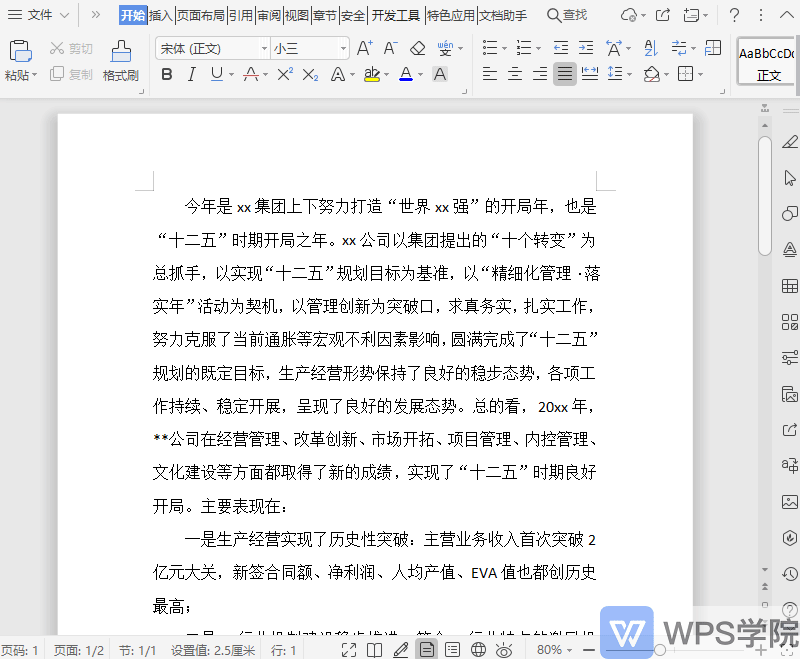Decrease font size with A- icon
Viewport: 800px width, 659px height.
click(x=390, y=48)
